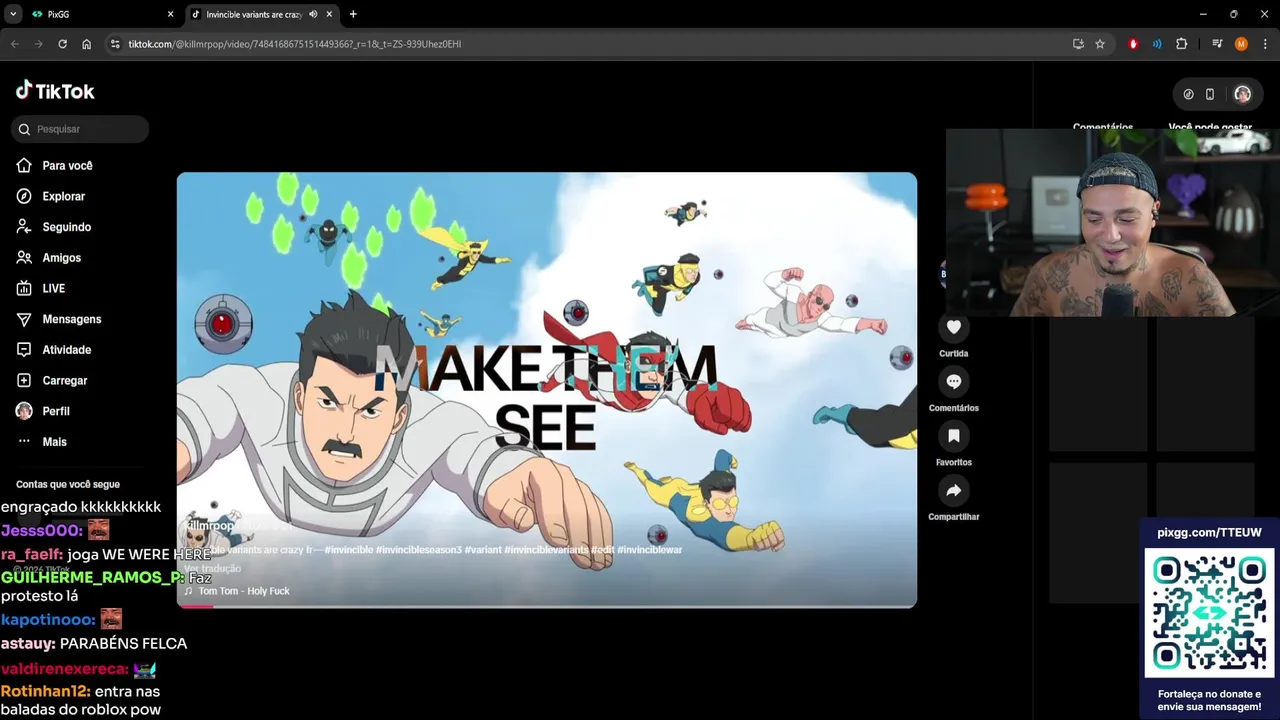
Task: Open the tab search dropdown arrow
Action: point(13,14)
